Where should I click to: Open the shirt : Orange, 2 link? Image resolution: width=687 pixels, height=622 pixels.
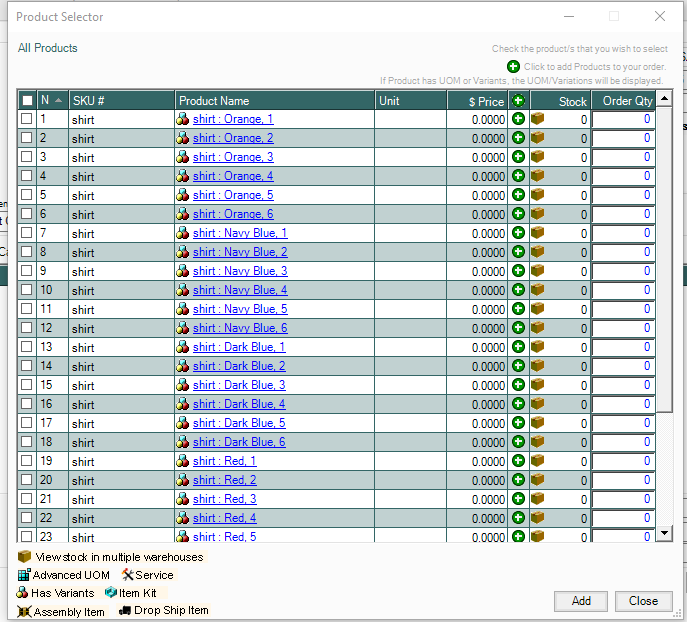click(233, 138)
